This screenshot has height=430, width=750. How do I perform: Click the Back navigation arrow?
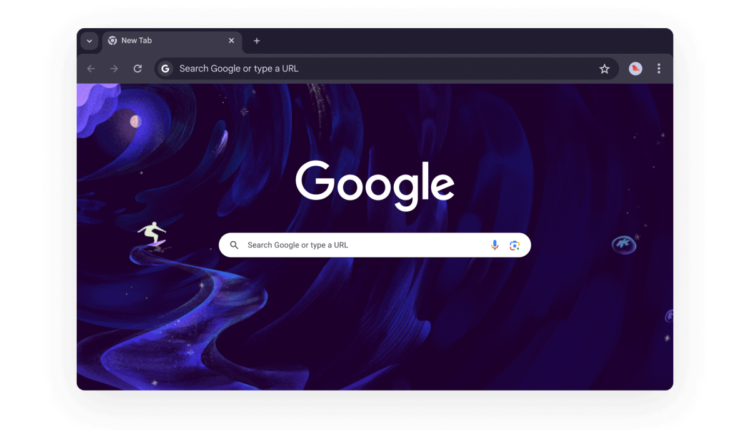(x=91, y=69)
